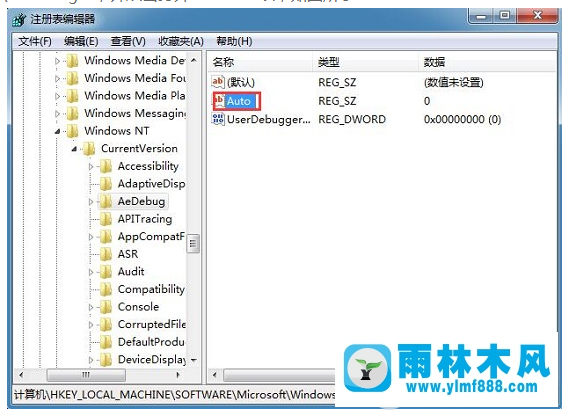Click the DeviceDisplay folder icon
The image size is (563, 412).
pos(106,360)
